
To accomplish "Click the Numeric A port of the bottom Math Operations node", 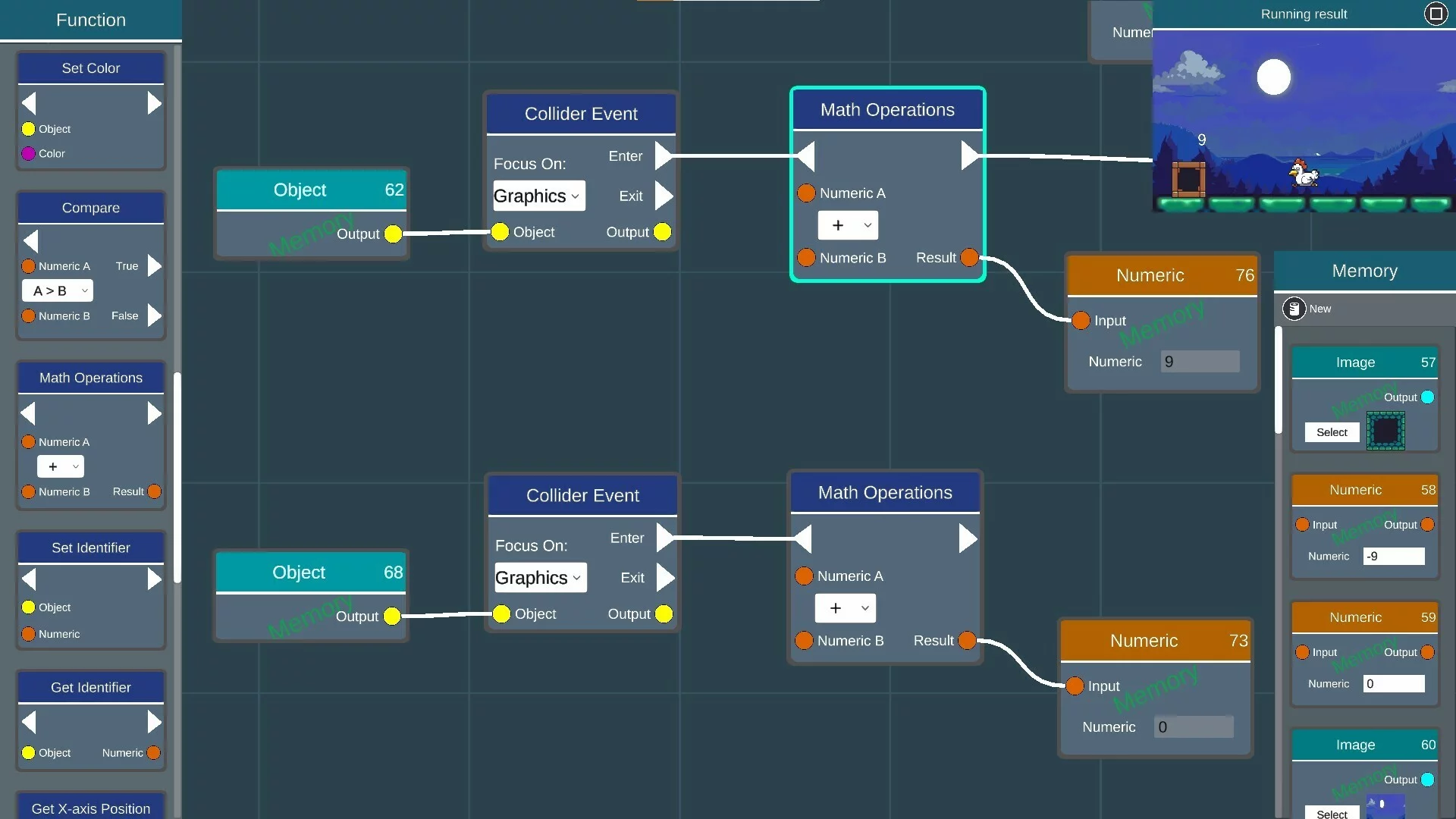I will (804, 576).
